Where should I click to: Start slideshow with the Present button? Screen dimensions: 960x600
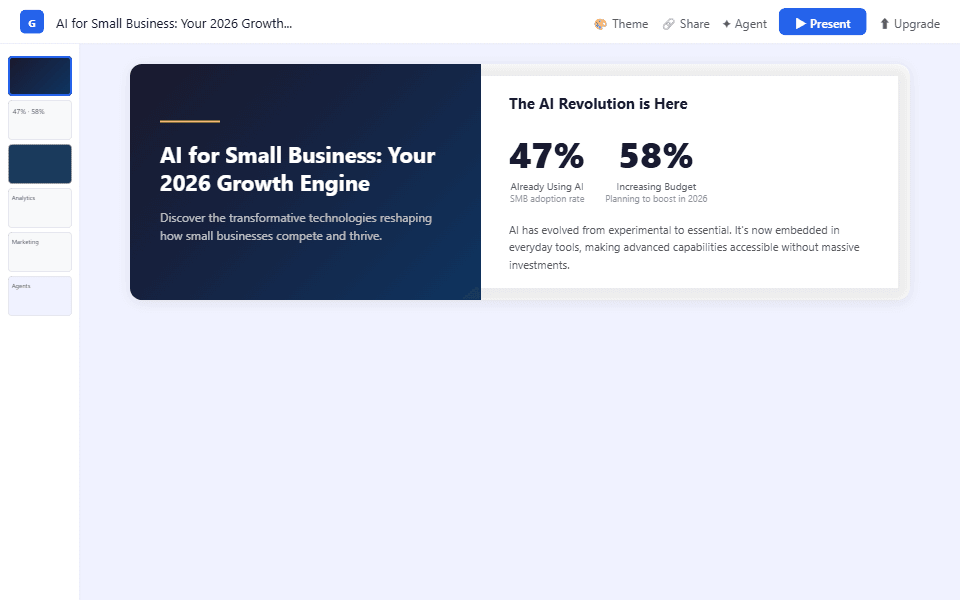click(x=822, y=23)
